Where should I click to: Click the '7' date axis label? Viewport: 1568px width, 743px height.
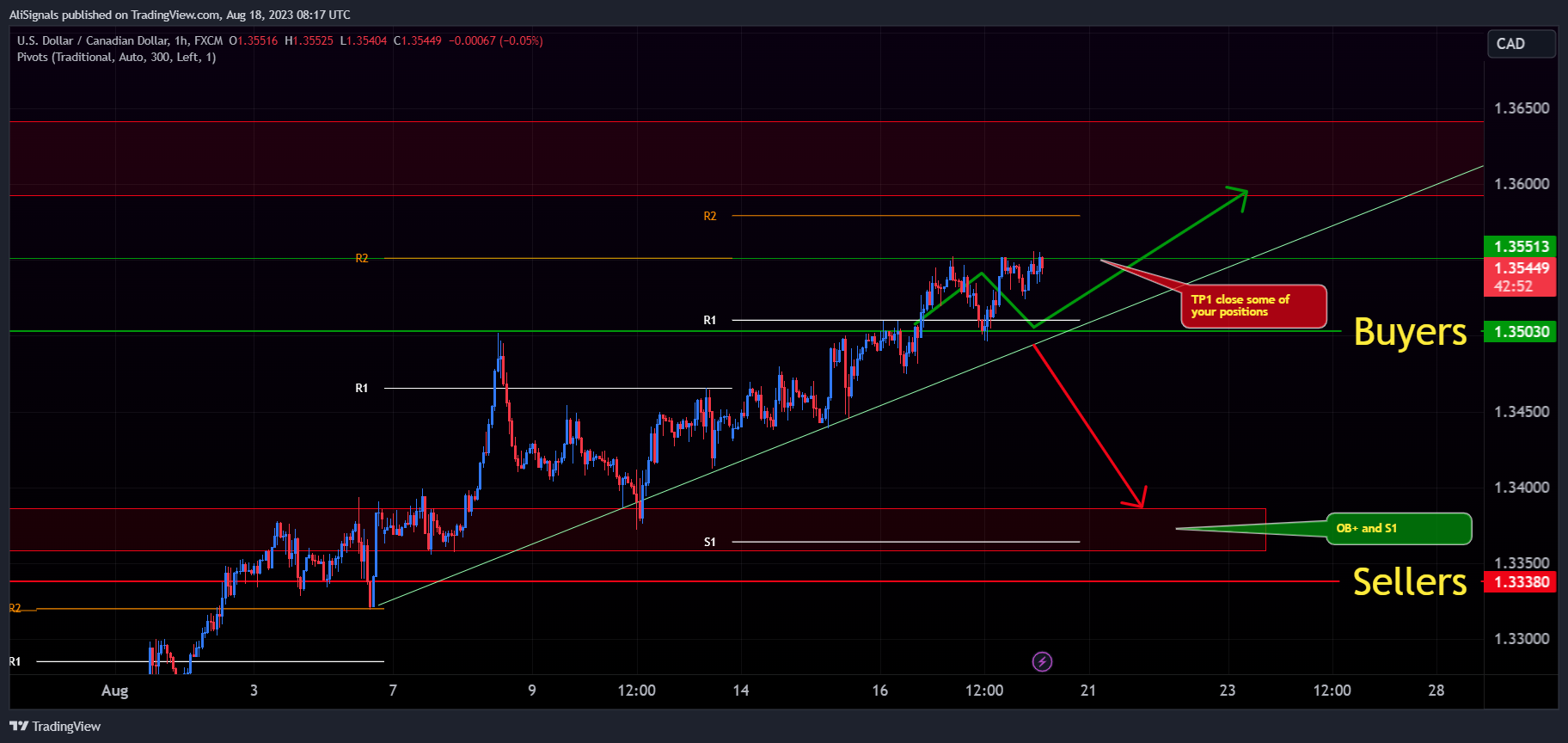pyautogui.click(x=393, y=691)
